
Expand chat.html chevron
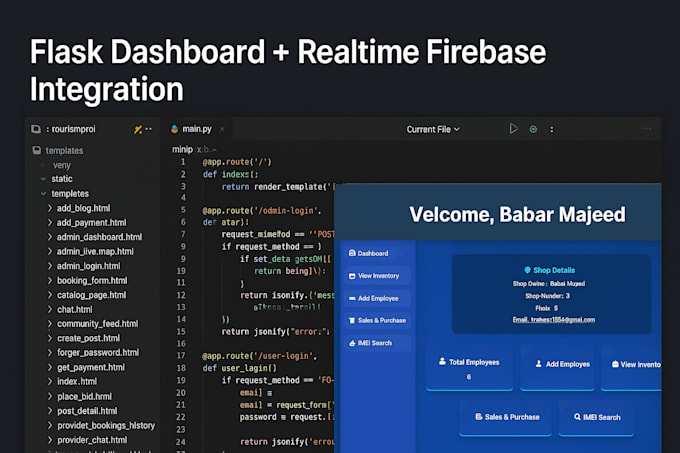click(49, 309)
